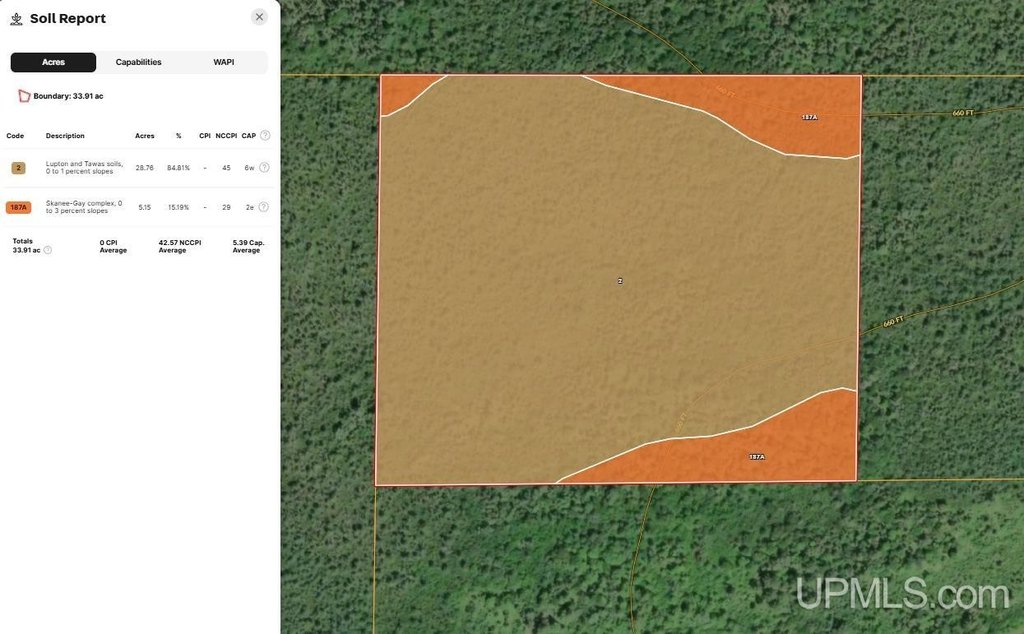Screen dimensions: 1024x634
Task: Click the red boundary polygon icon
Action: pyautogui.click(x=24, y=96)
